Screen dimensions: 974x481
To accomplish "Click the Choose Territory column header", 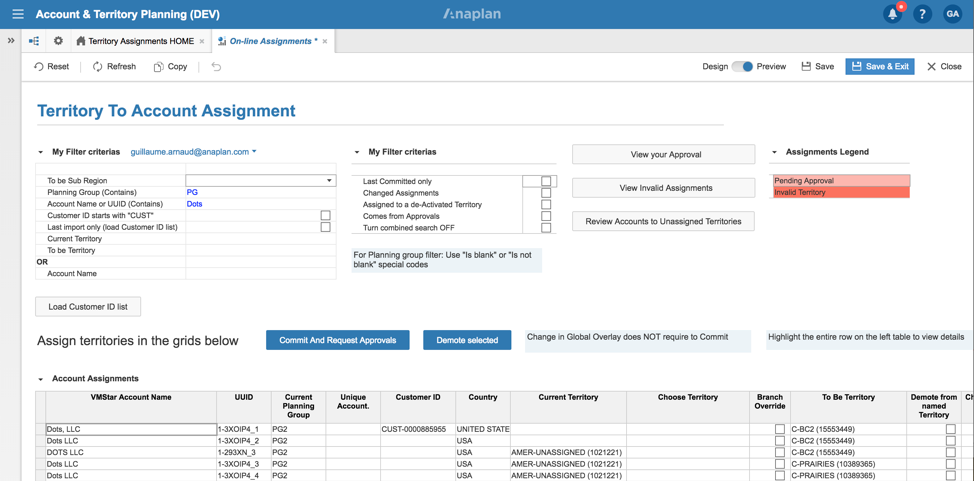I will (688, 406).
